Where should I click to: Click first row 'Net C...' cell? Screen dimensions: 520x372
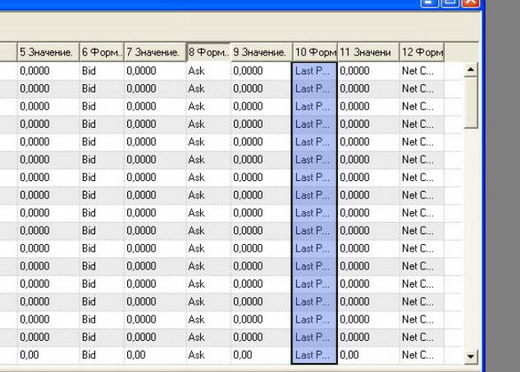tap(422, 71)
